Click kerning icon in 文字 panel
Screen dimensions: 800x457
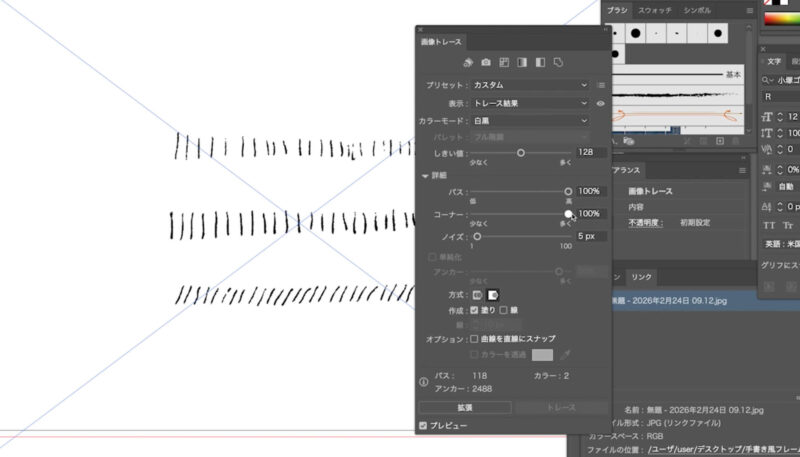coord(767,149)
